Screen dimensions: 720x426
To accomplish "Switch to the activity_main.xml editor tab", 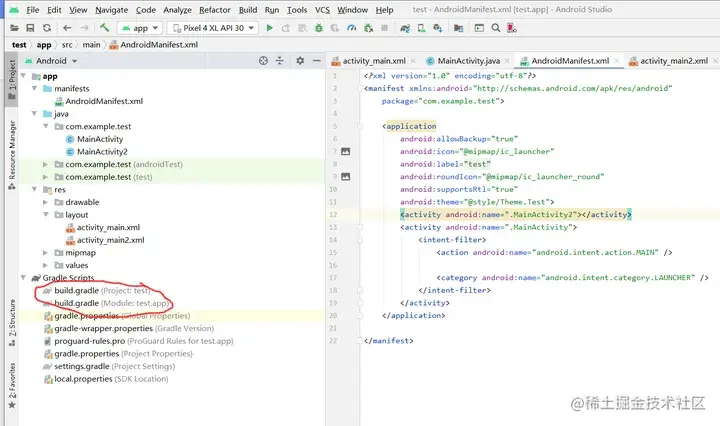I will click(374, 61).
